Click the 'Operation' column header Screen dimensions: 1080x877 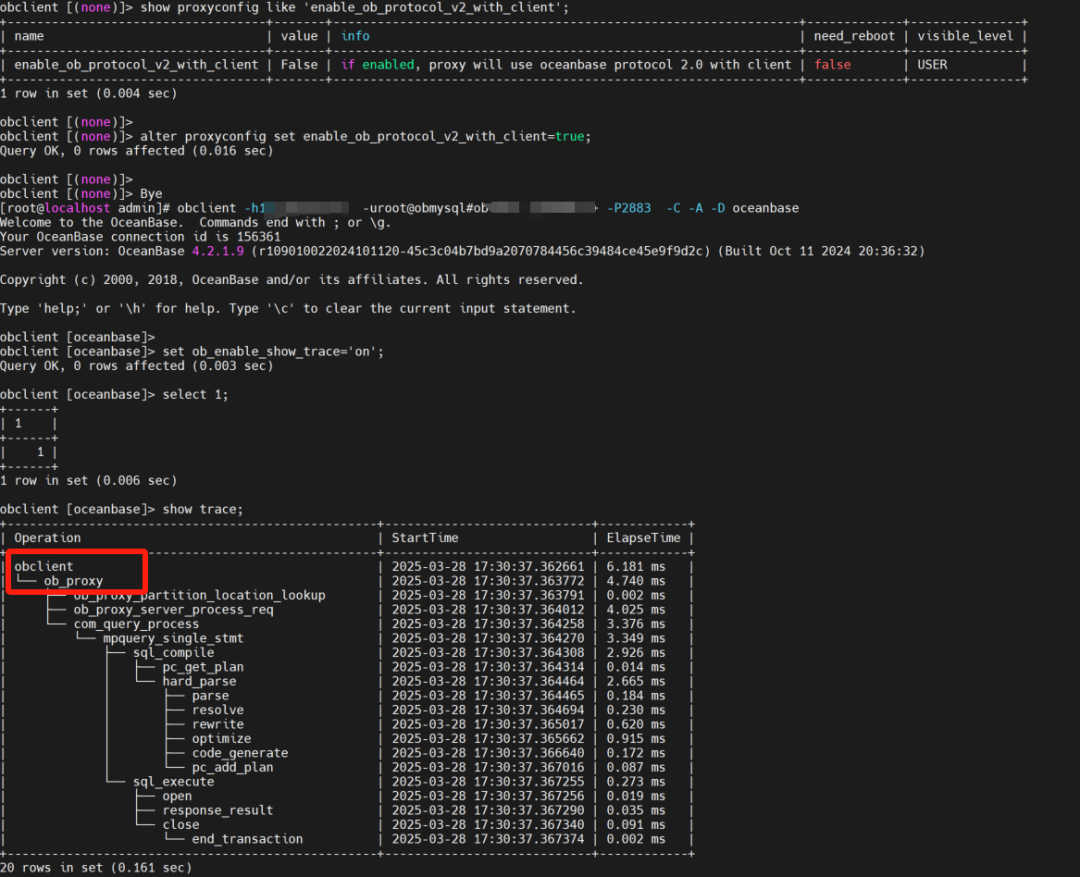click(48, 538)
